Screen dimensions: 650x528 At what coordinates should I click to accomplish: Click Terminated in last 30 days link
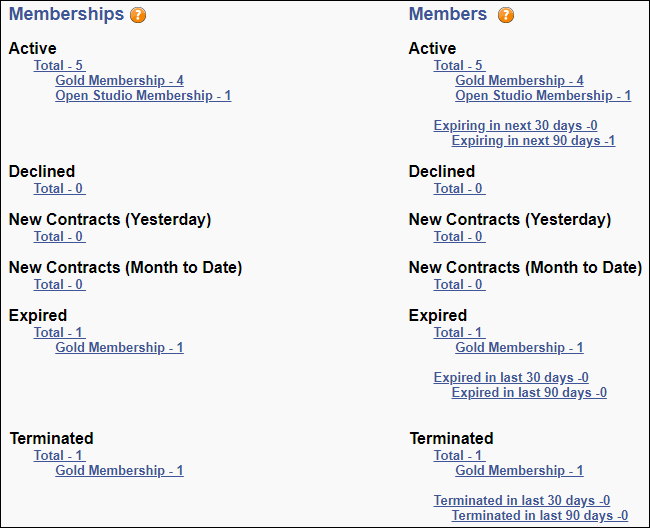point(522,500)
